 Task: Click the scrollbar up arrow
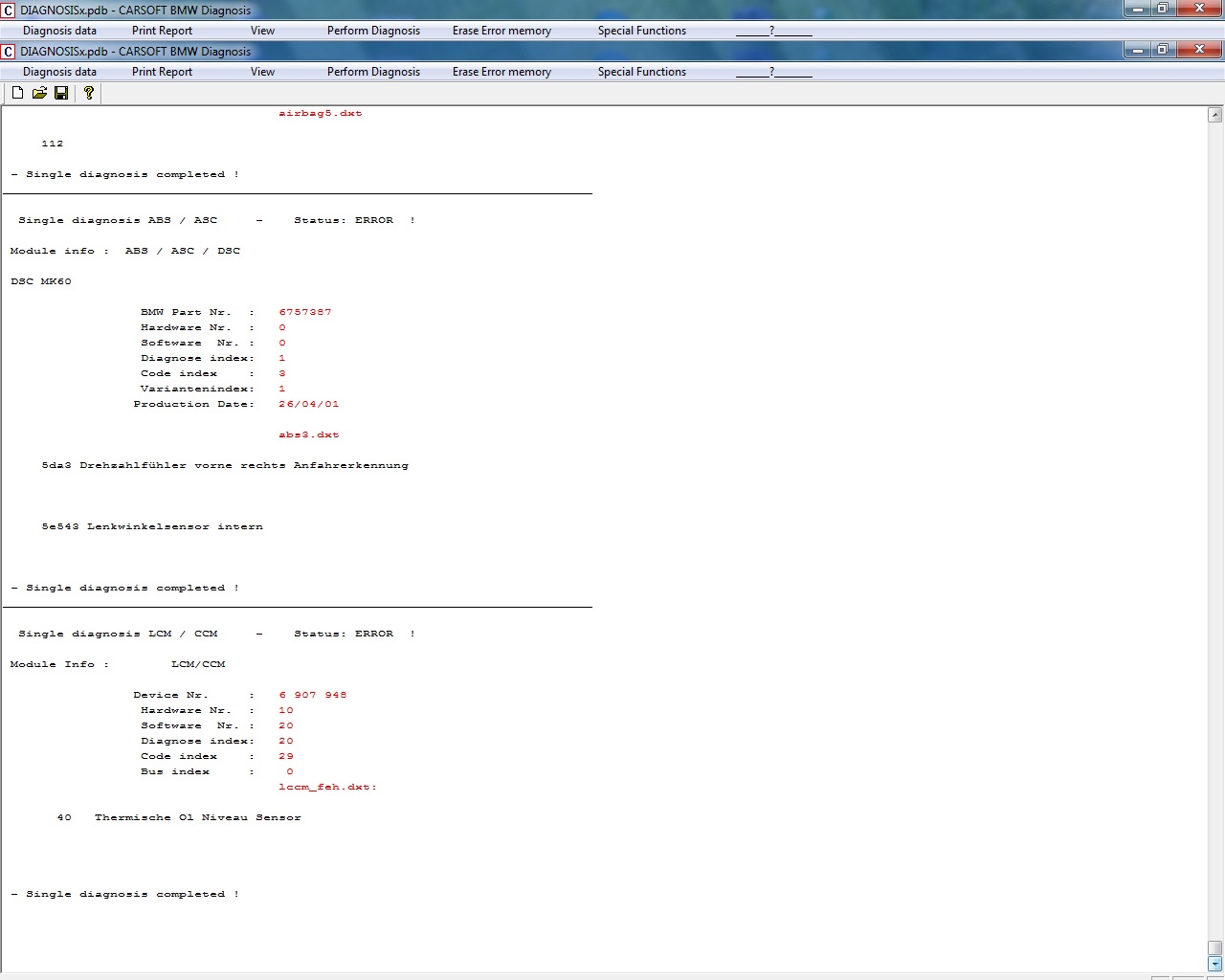(x=1214, y=115)
